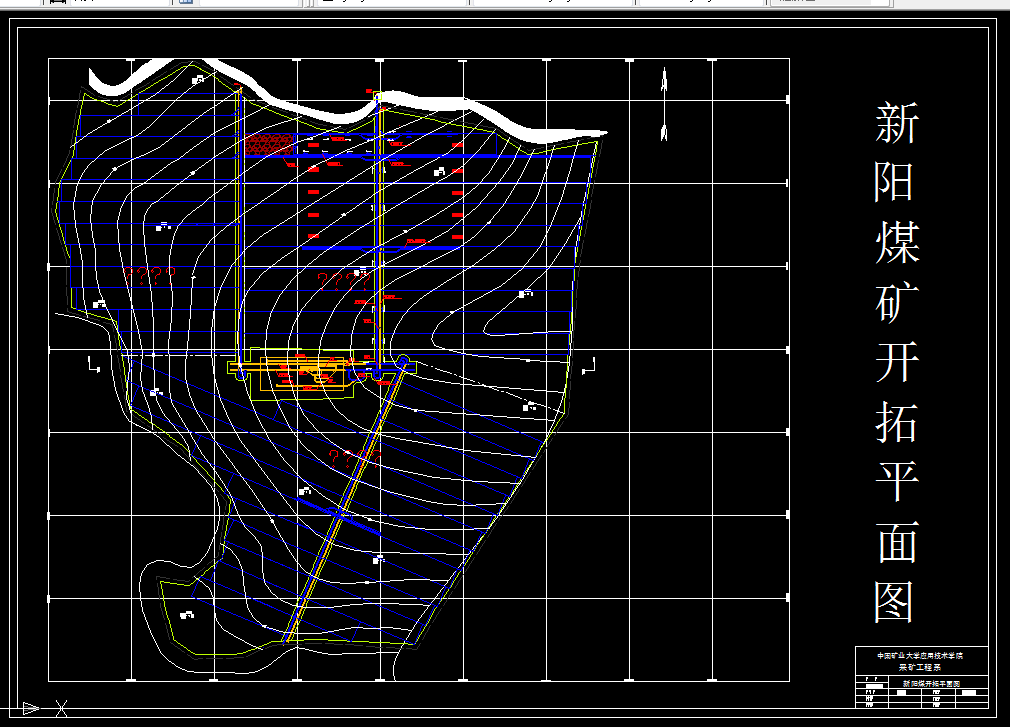
Task: Click the 中国矿业大学应用技术学院 title block text
Action: coord(920,656)
